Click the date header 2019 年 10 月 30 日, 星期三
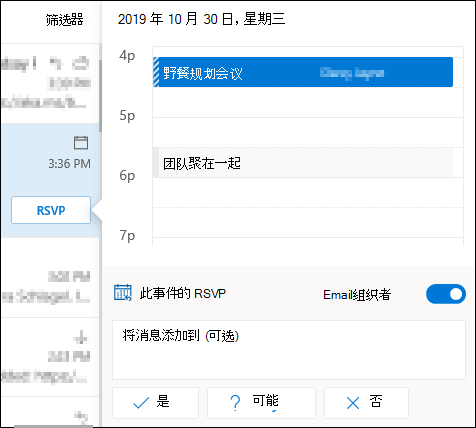The height and width of the screenshot is (428, 476). 201,19
